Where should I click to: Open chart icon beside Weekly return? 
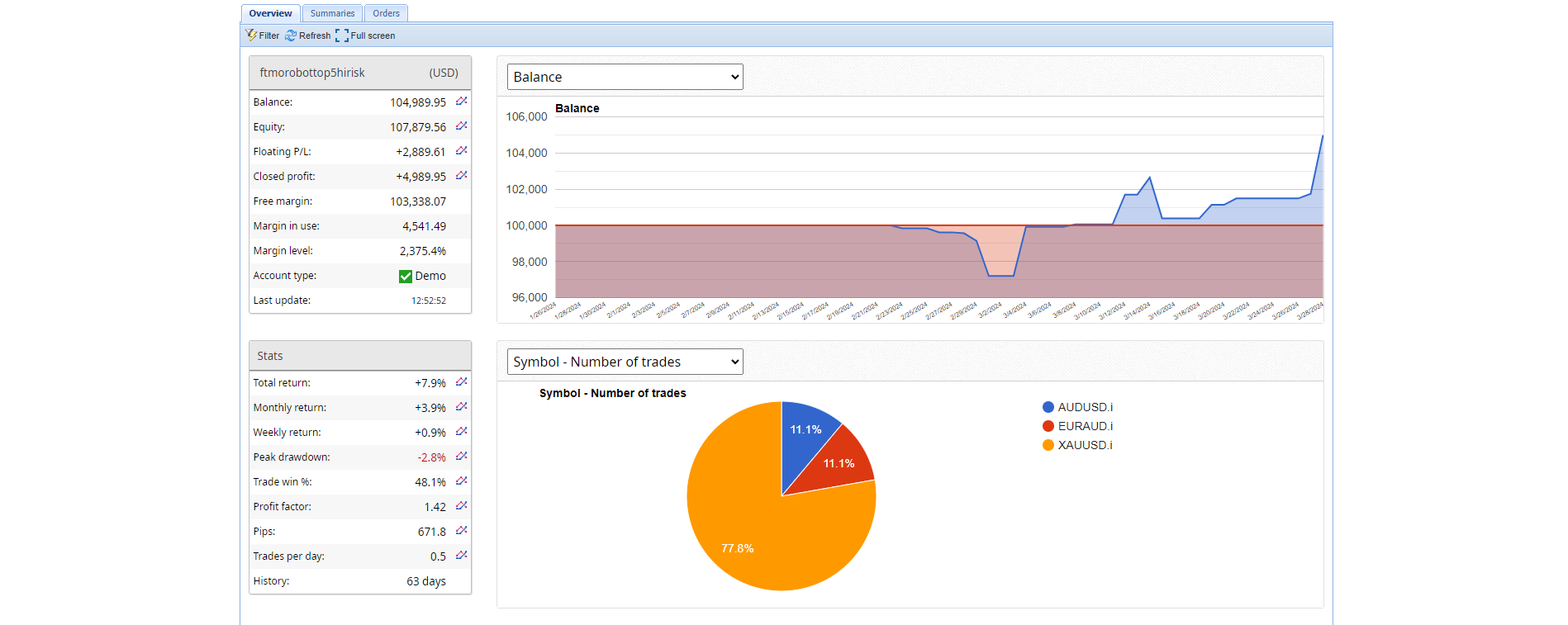click(x=461, y=432)
